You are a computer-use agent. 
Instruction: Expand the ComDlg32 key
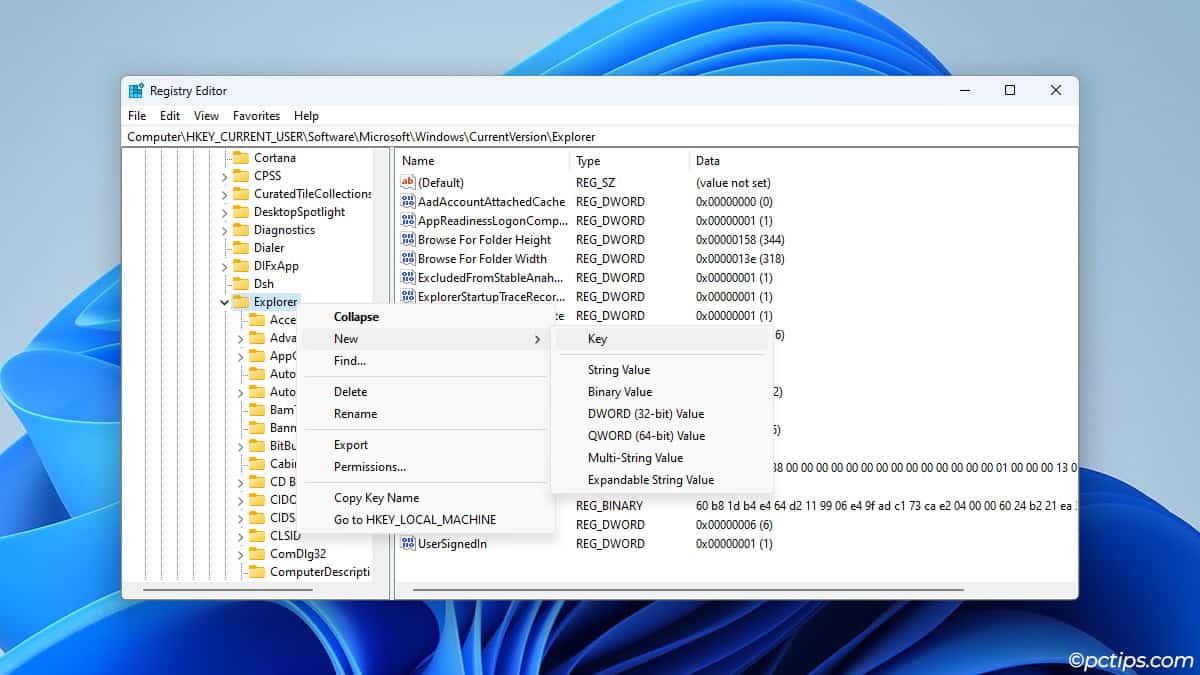pyautogui.click(x=240, y=554)
